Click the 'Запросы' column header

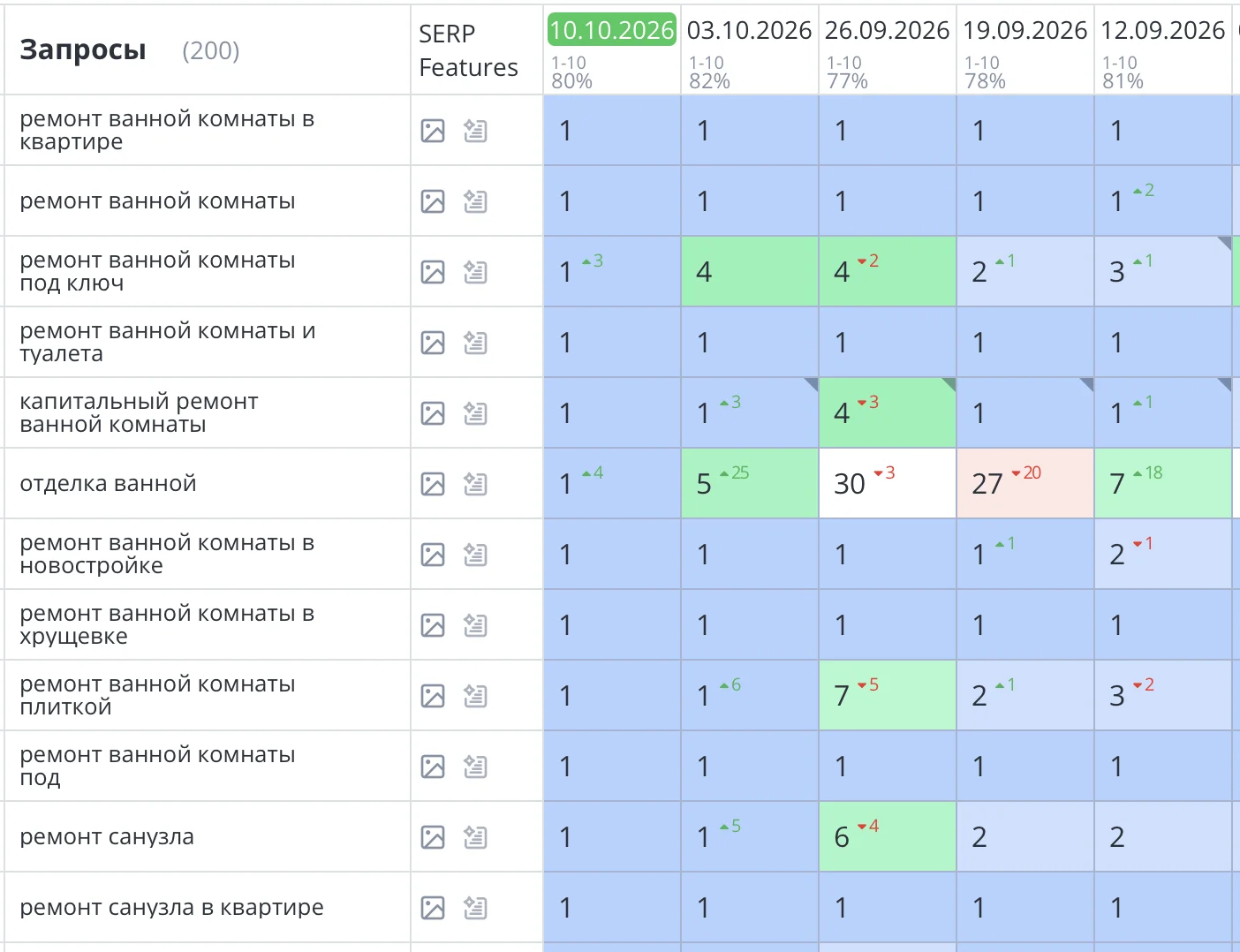coord(83,50)
